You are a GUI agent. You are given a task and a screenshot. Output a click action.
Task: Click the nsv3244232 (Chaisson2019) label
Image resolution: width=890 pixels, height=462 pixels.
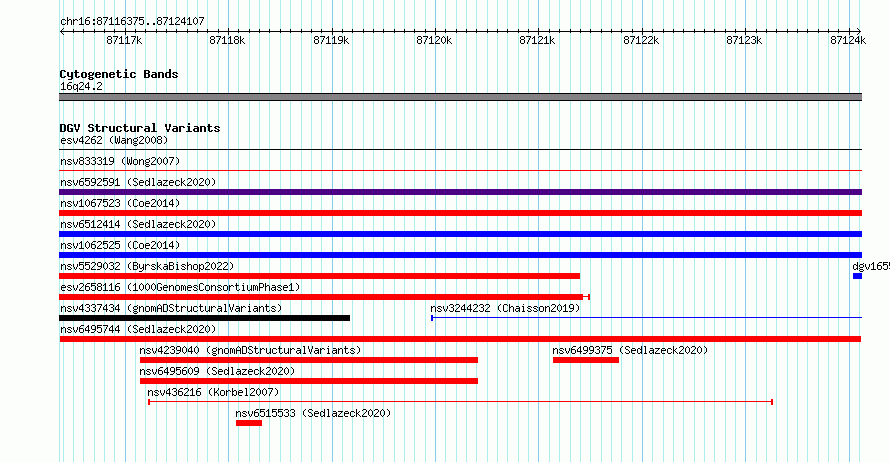(505, 308)
